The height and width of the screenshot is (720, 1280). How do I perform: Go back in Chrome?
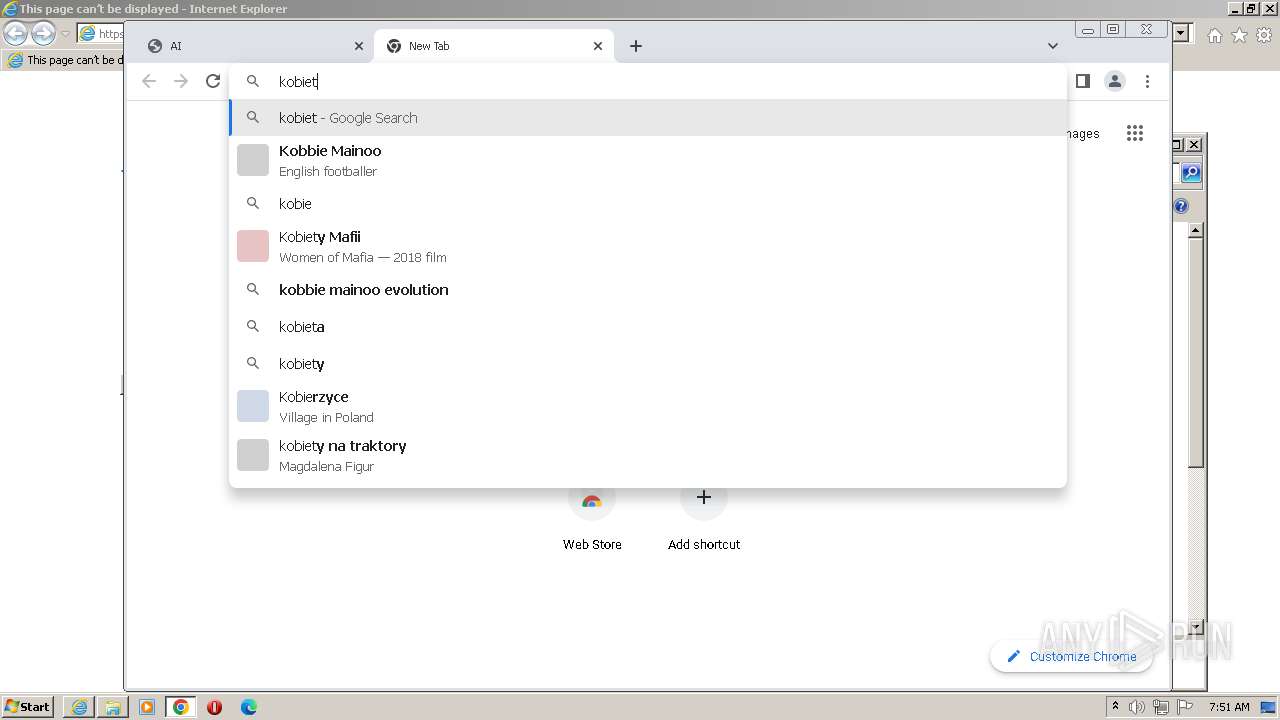(x=149, y=81)
